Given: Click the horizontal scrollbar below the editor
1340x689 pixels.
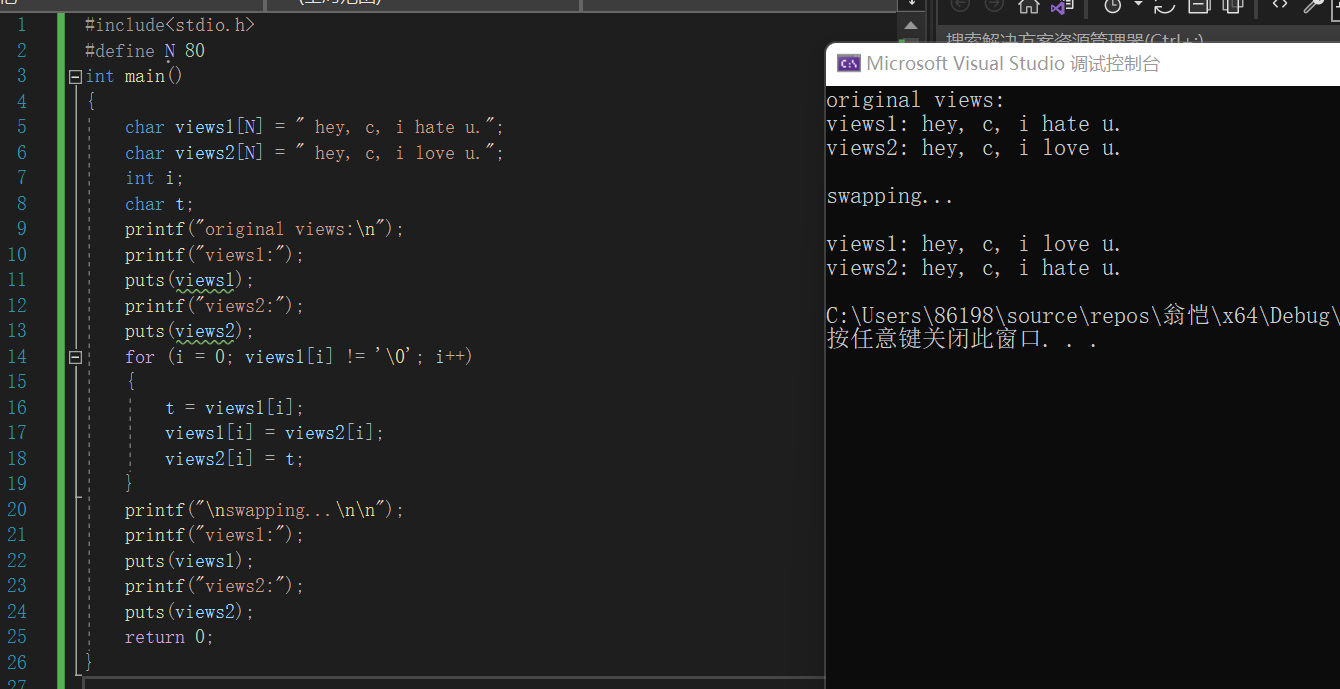Looking at the screenshot, I should click(x=450, y=683).
